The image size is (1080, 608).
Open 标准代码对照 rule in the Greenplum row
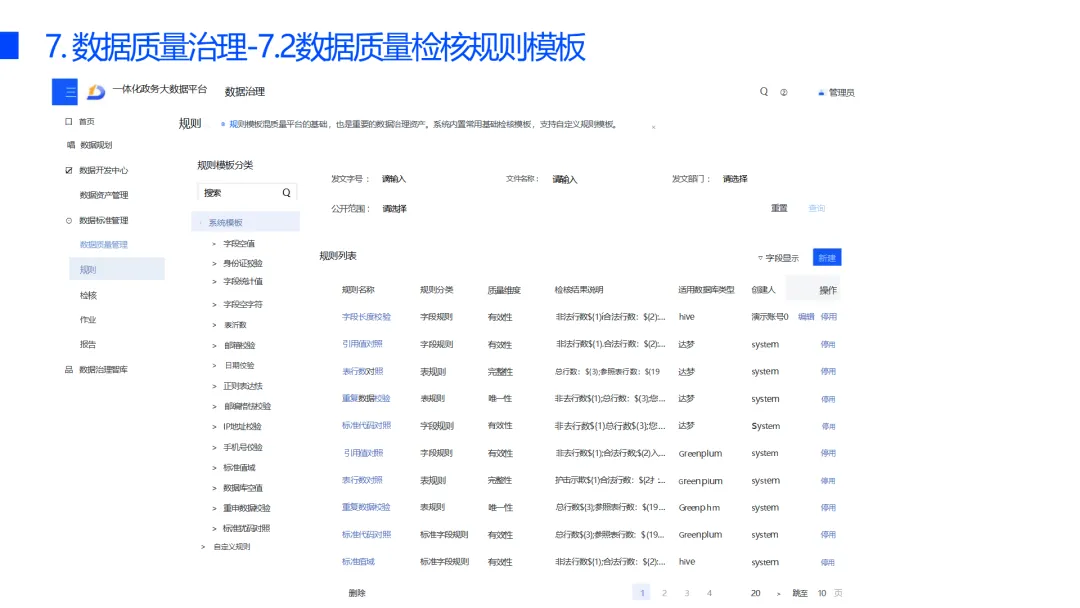(366, 534)
